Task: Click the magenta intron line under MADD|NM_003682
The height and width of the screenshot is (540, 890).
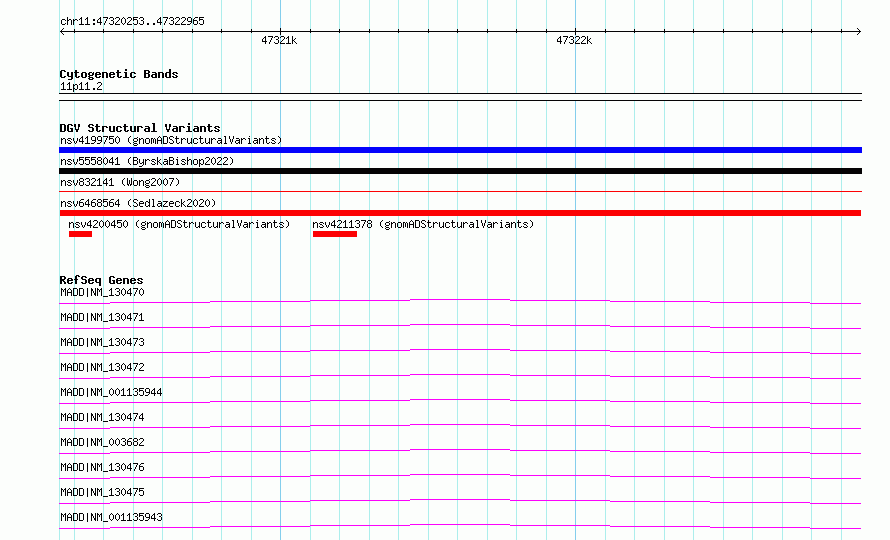Action: click(x=460, y=451)
